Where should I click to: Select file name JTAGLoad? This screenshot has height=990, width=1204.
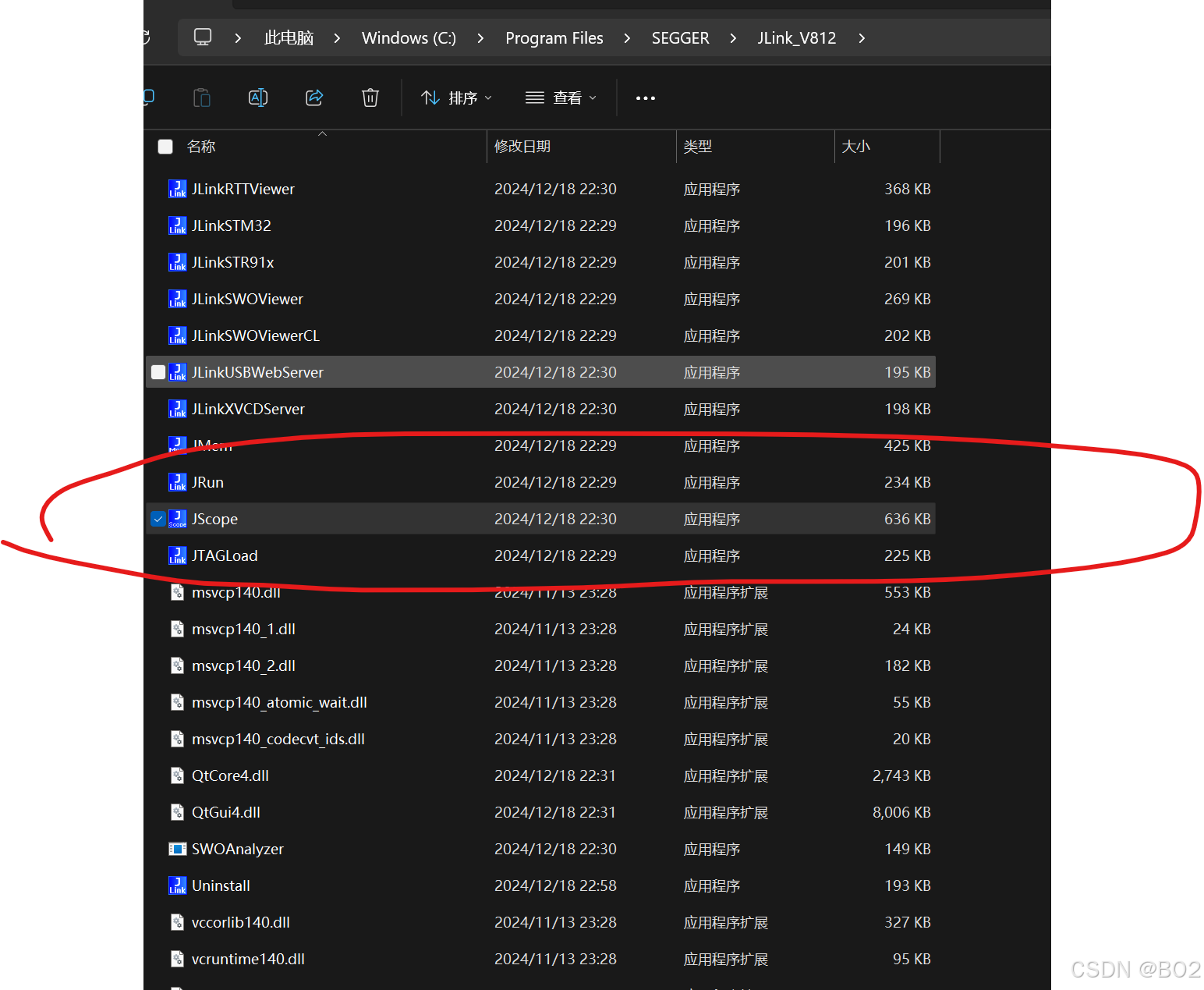[x=225, y=555]
